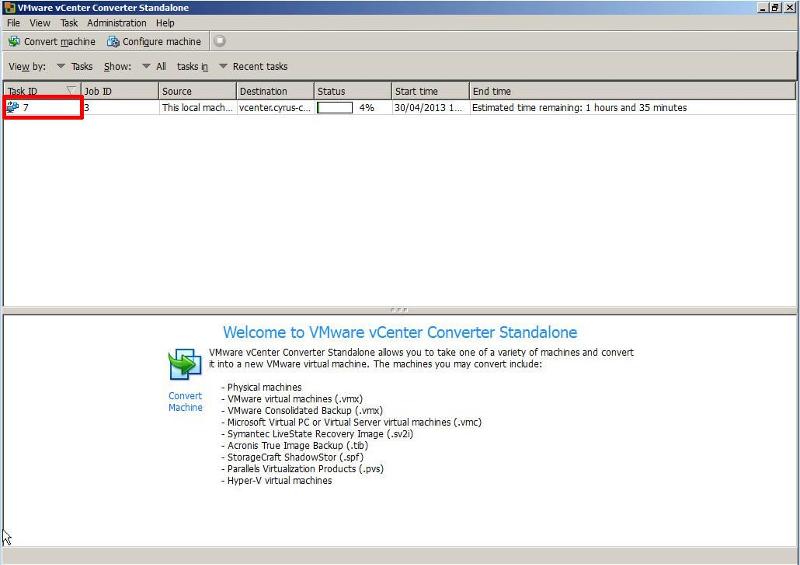Sort by the Source column header
Image resolution: width=800 pixels, height=565 pixels.
198,91
